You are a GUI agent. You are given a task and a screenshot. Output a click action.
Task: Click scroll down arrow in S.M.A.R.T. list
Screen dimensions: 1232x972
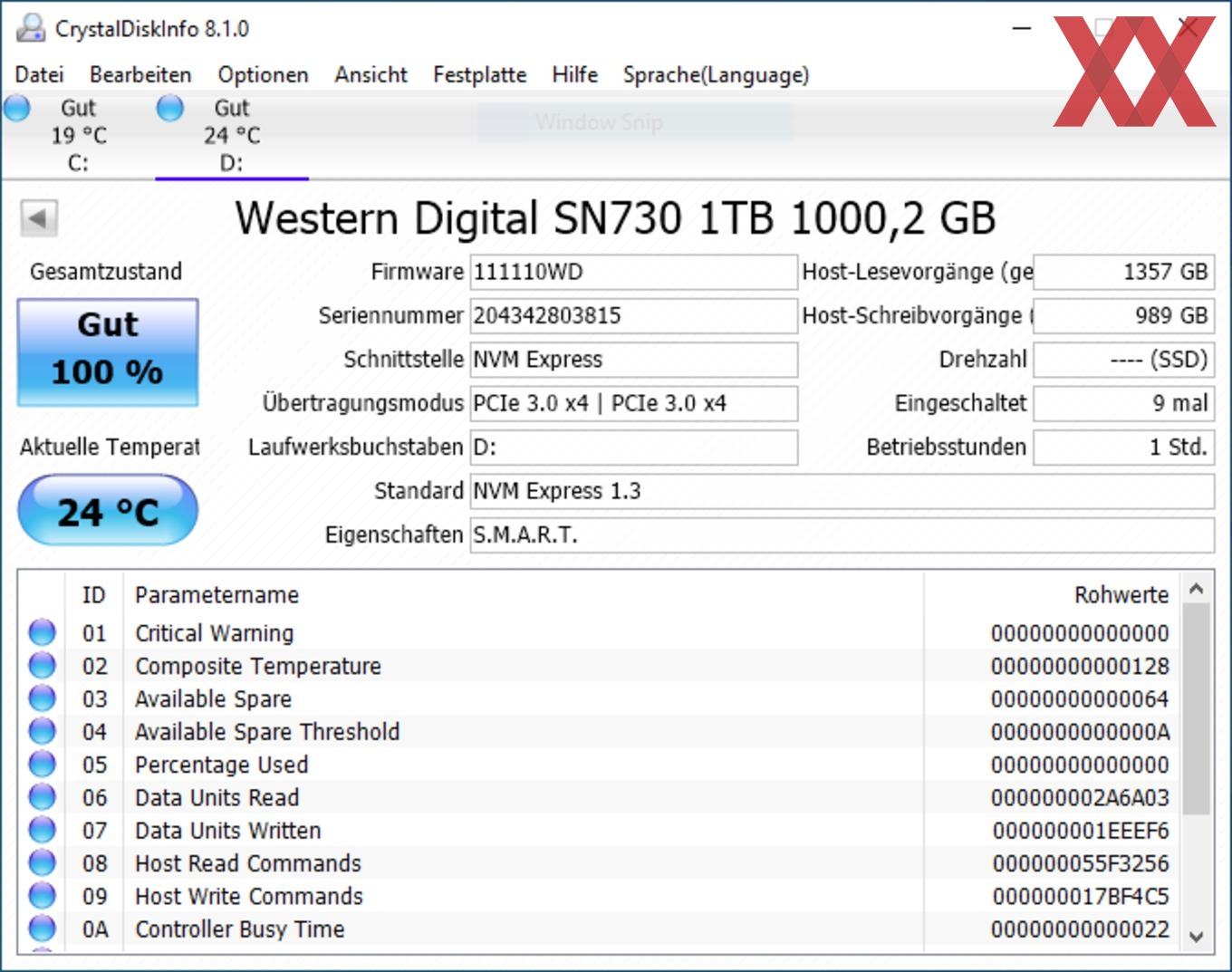tap(1196, 937)
